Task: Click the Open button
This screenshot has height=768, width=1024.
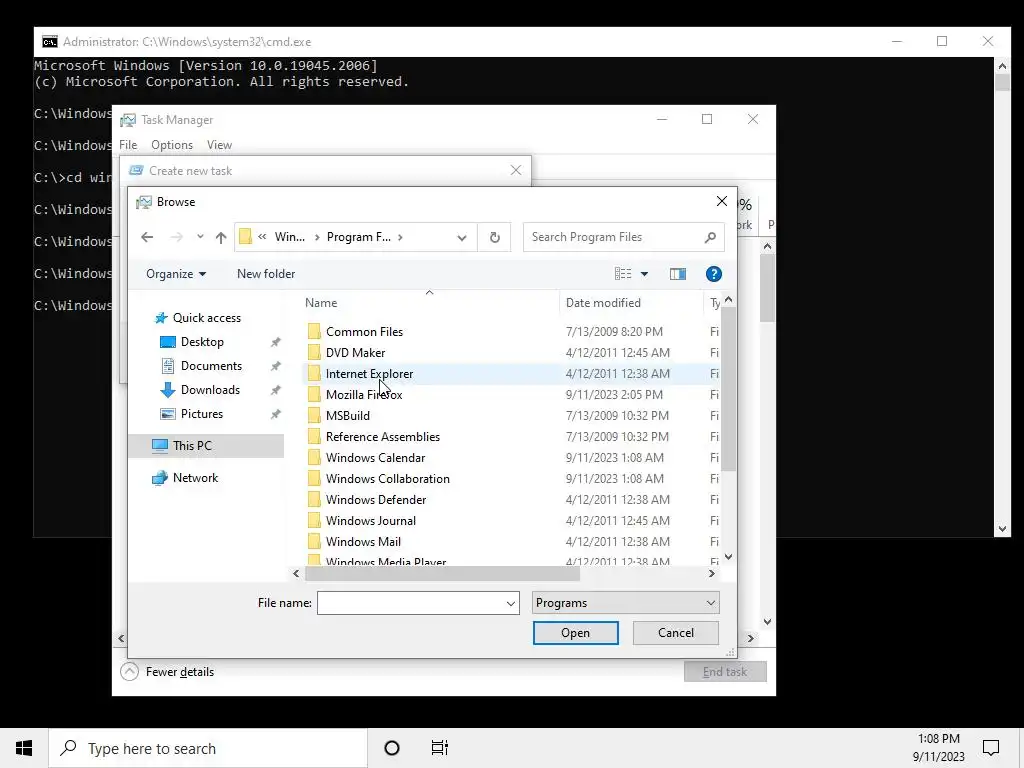Action: click(575, 633)
